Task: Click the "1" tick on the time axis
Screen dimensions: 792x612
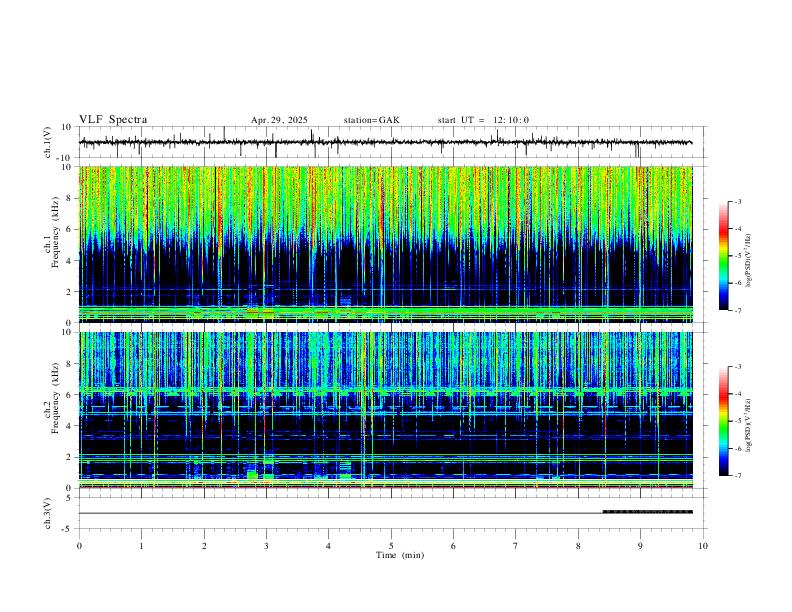Action: pyautogui.click(x=141, y=546)
